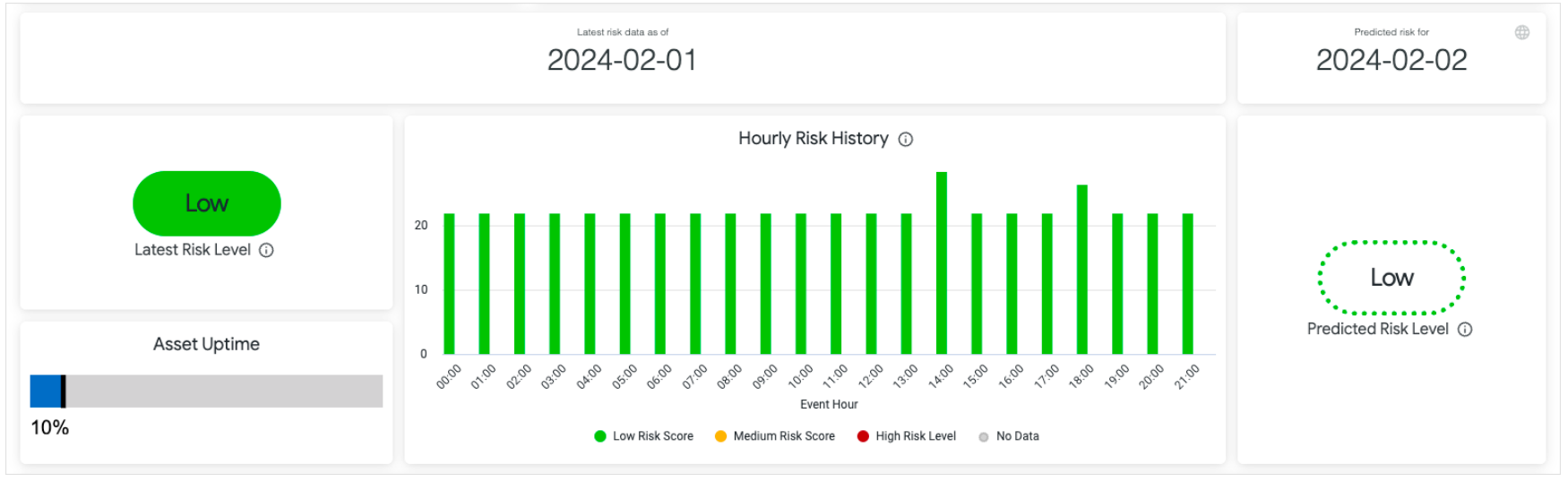
Task: Click the dotted Low predicted risk badge
Action: pos(1391,278)
